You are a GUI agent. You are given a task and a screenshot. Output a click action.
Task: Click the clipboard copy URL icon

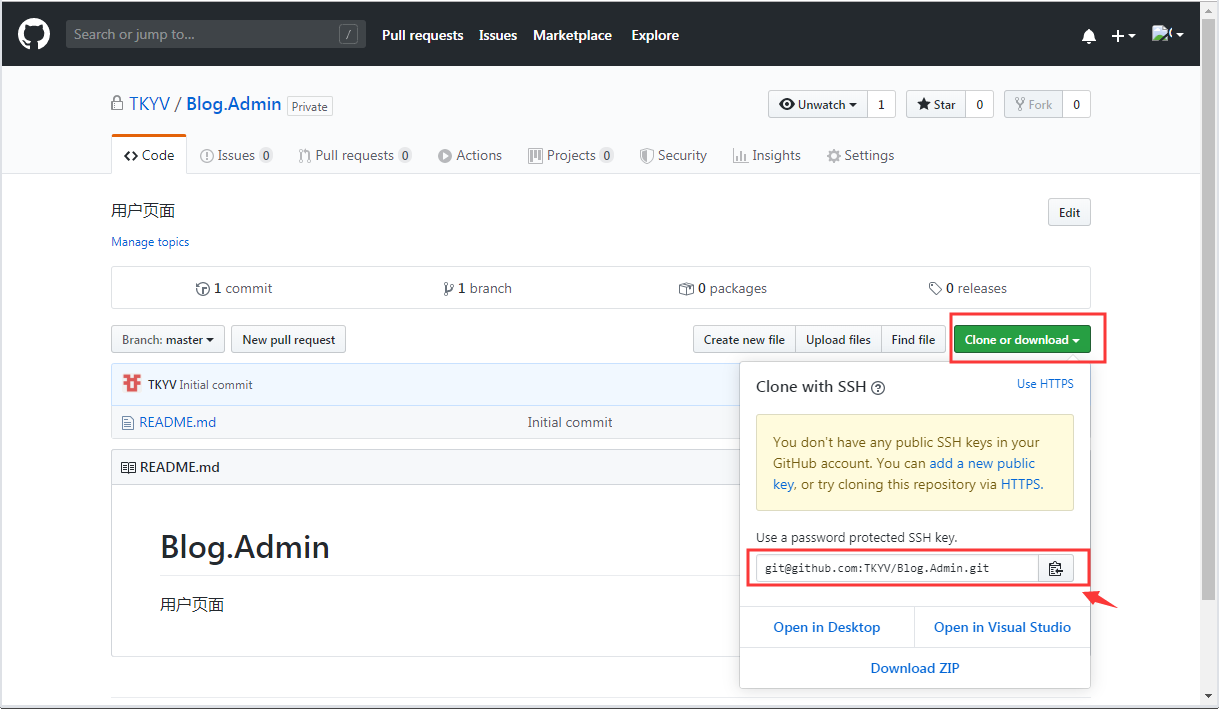click(1055, 568)
